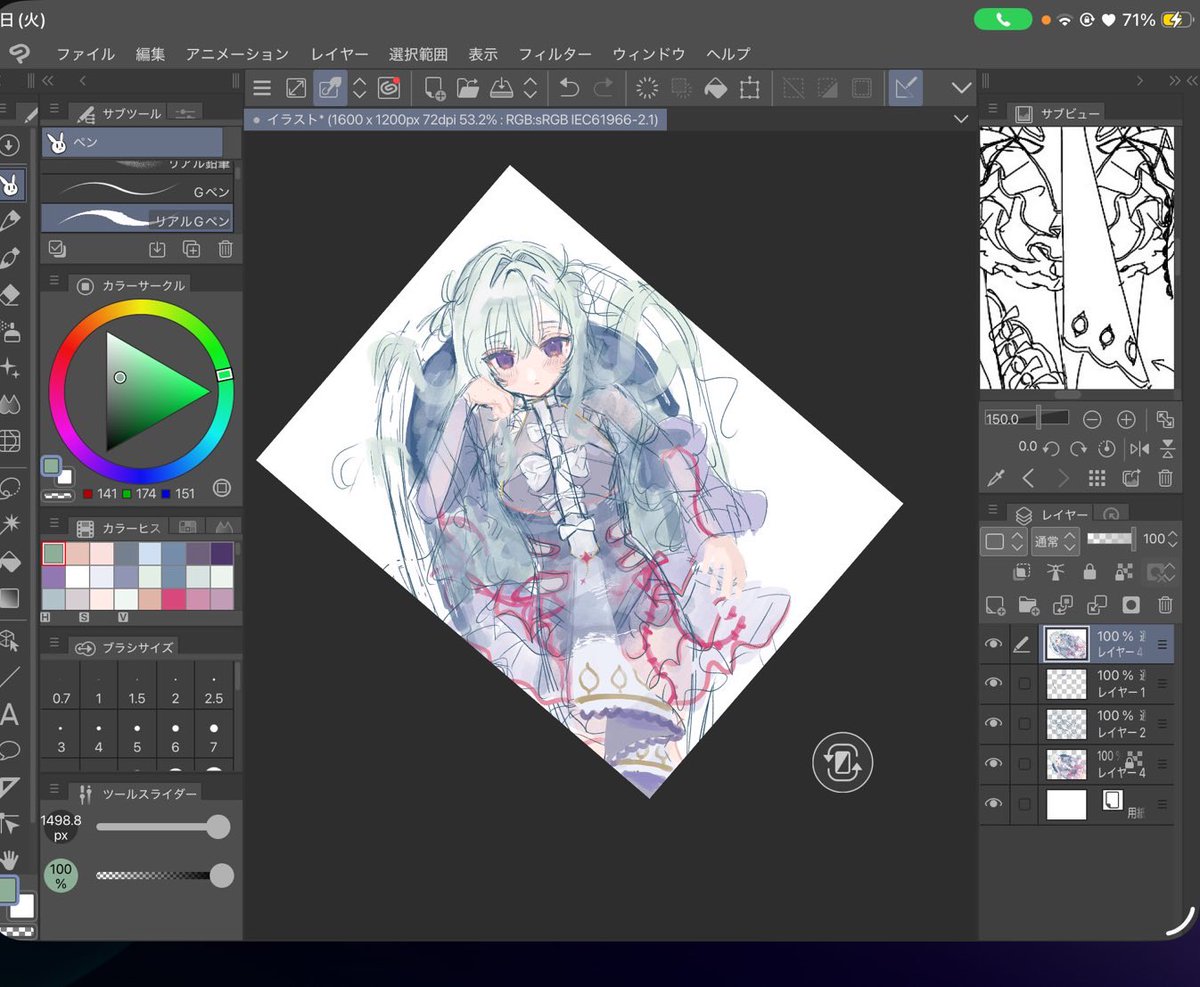Expand the command bar chevron
Screen dimensions: 1200x987
(961, 88)
